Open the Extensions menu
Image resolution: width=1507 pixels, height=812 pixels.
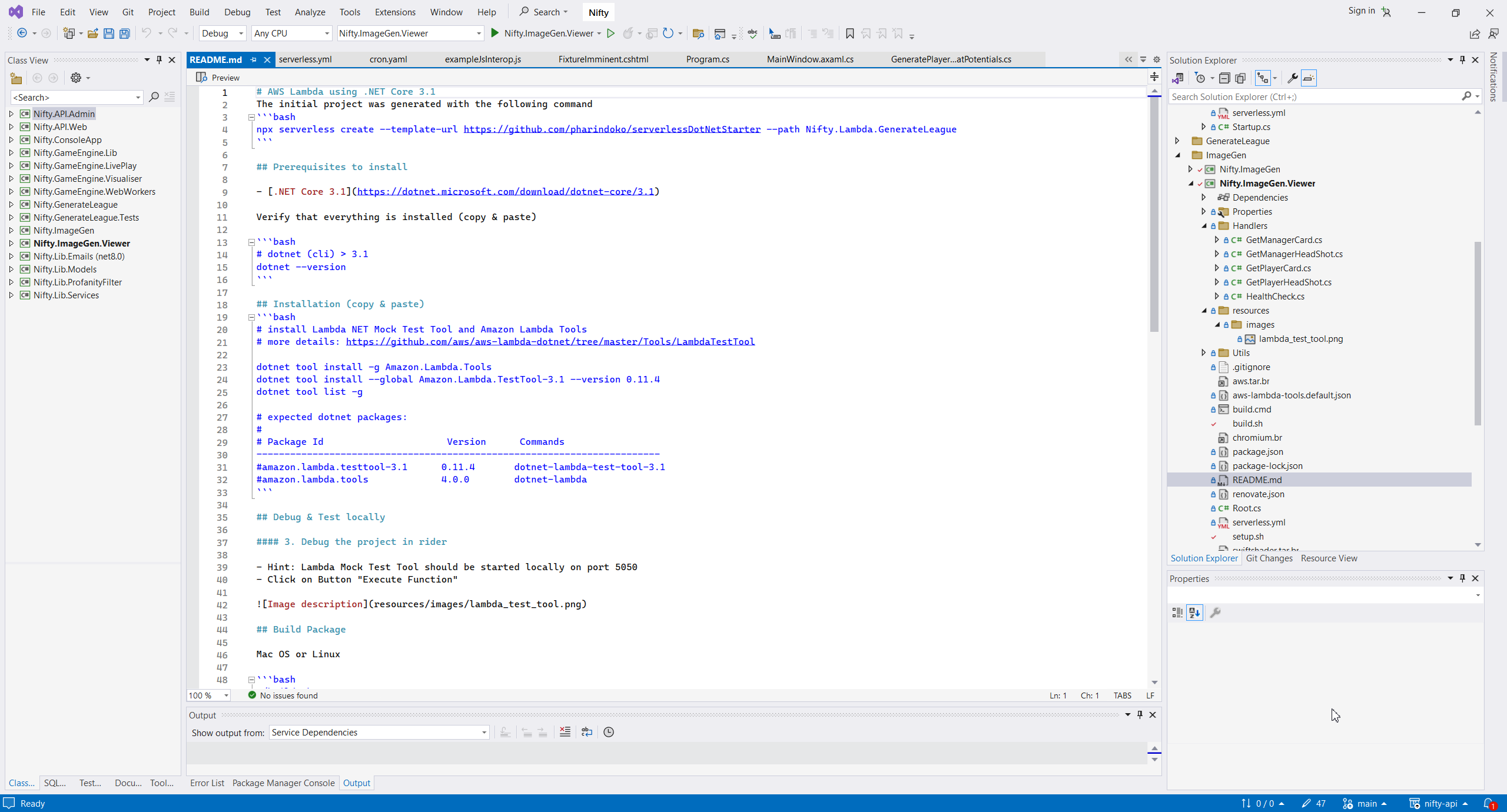pyautogui.click(x=394, y=12)
